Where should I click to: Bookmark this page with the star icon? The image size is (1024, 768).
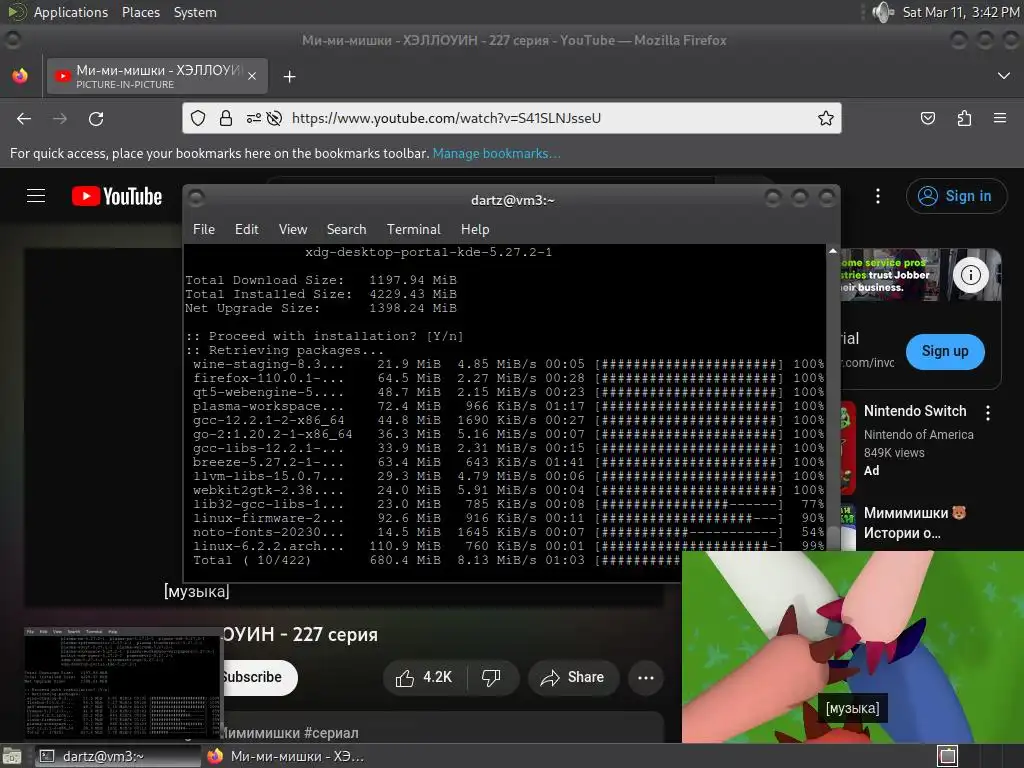pyautogui.click(x=825, y=118)
